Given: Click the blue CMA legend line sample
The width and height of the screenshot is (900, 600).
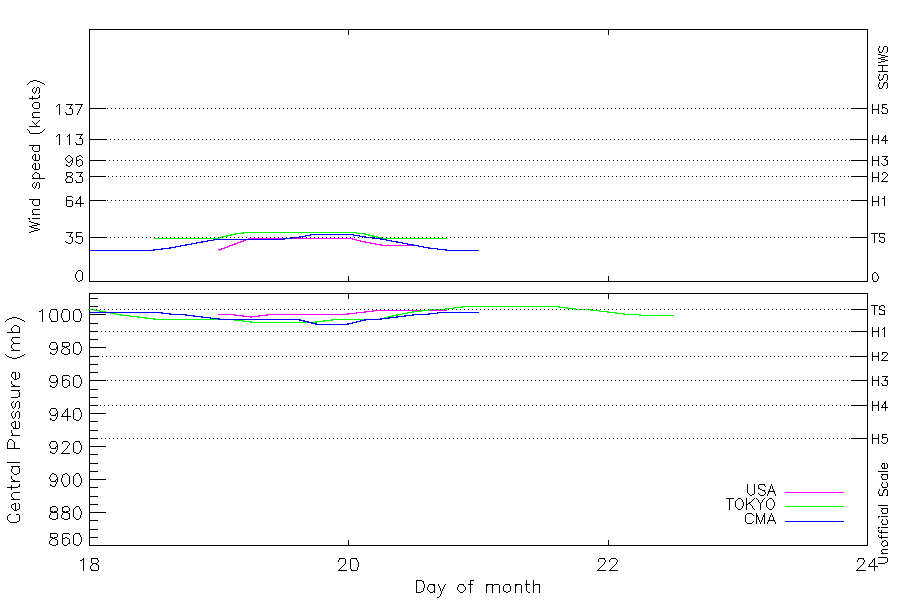Looking at the screenshot, I should (814, 521).
